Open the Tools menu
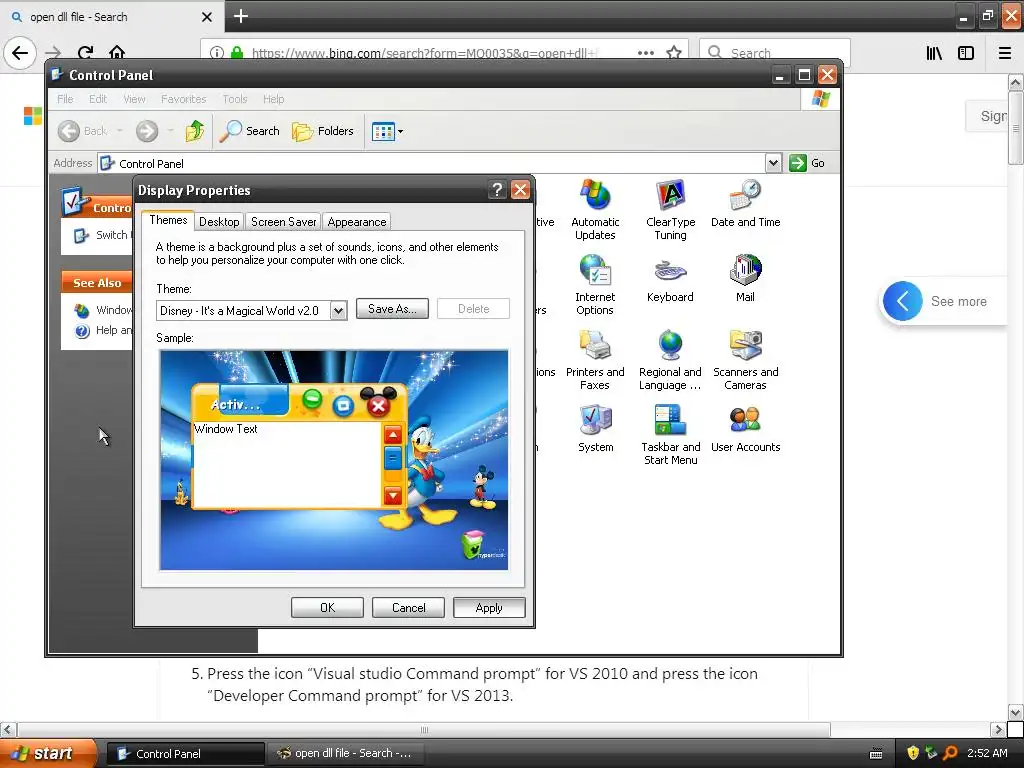This screenshot has height=768, width=1024. coord(234,99)
